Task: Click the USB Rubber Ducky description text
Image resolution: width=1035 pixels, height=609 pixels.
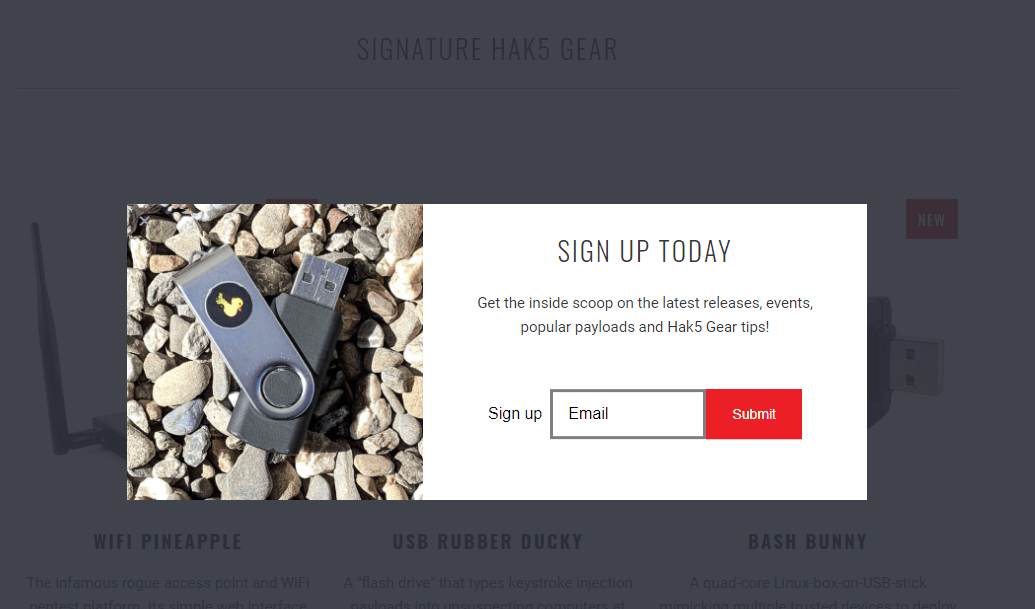Action: 488,593
